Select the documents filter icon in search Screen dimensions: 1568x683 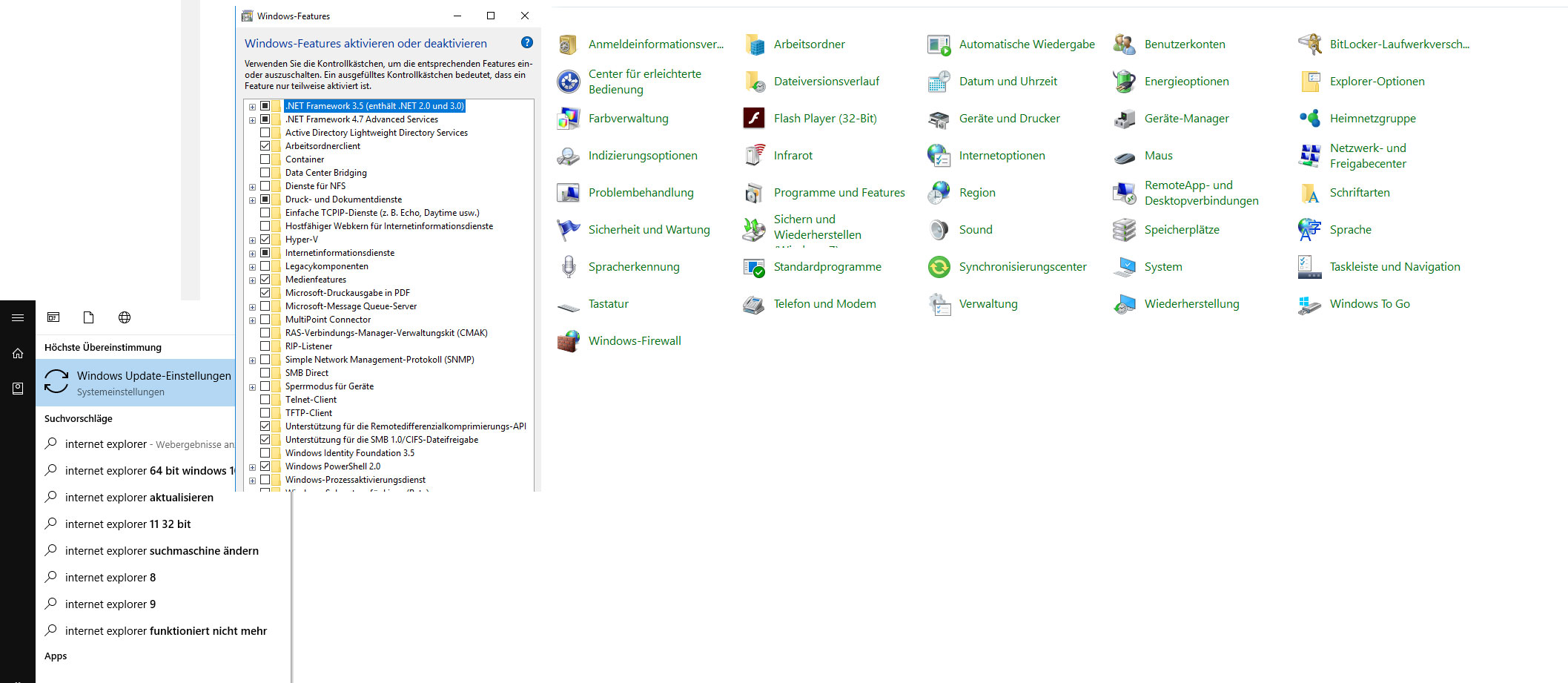tap(89, 317)
